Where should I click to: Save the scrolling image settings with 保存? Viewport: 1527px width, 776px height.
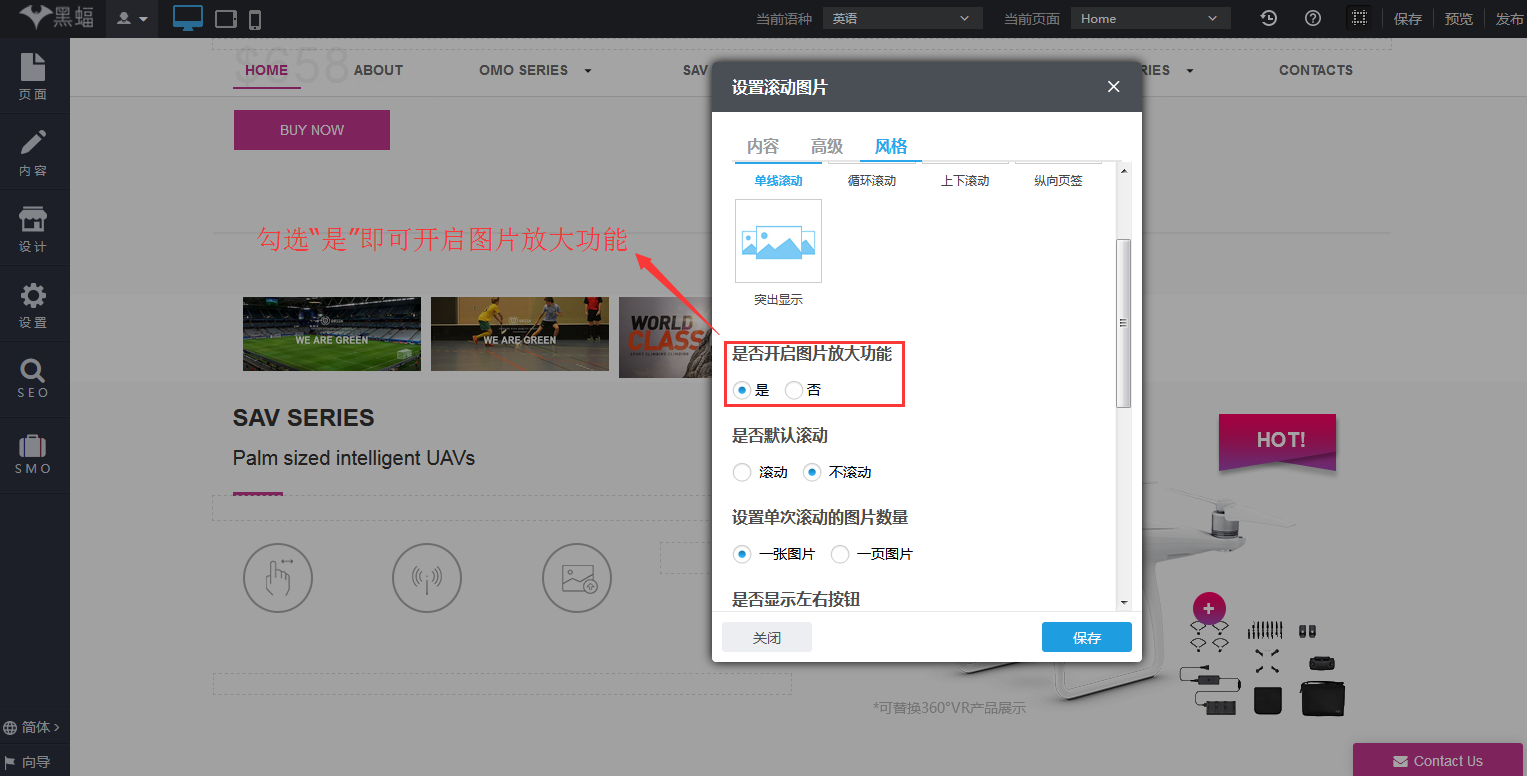click(x=1086, y=637)
